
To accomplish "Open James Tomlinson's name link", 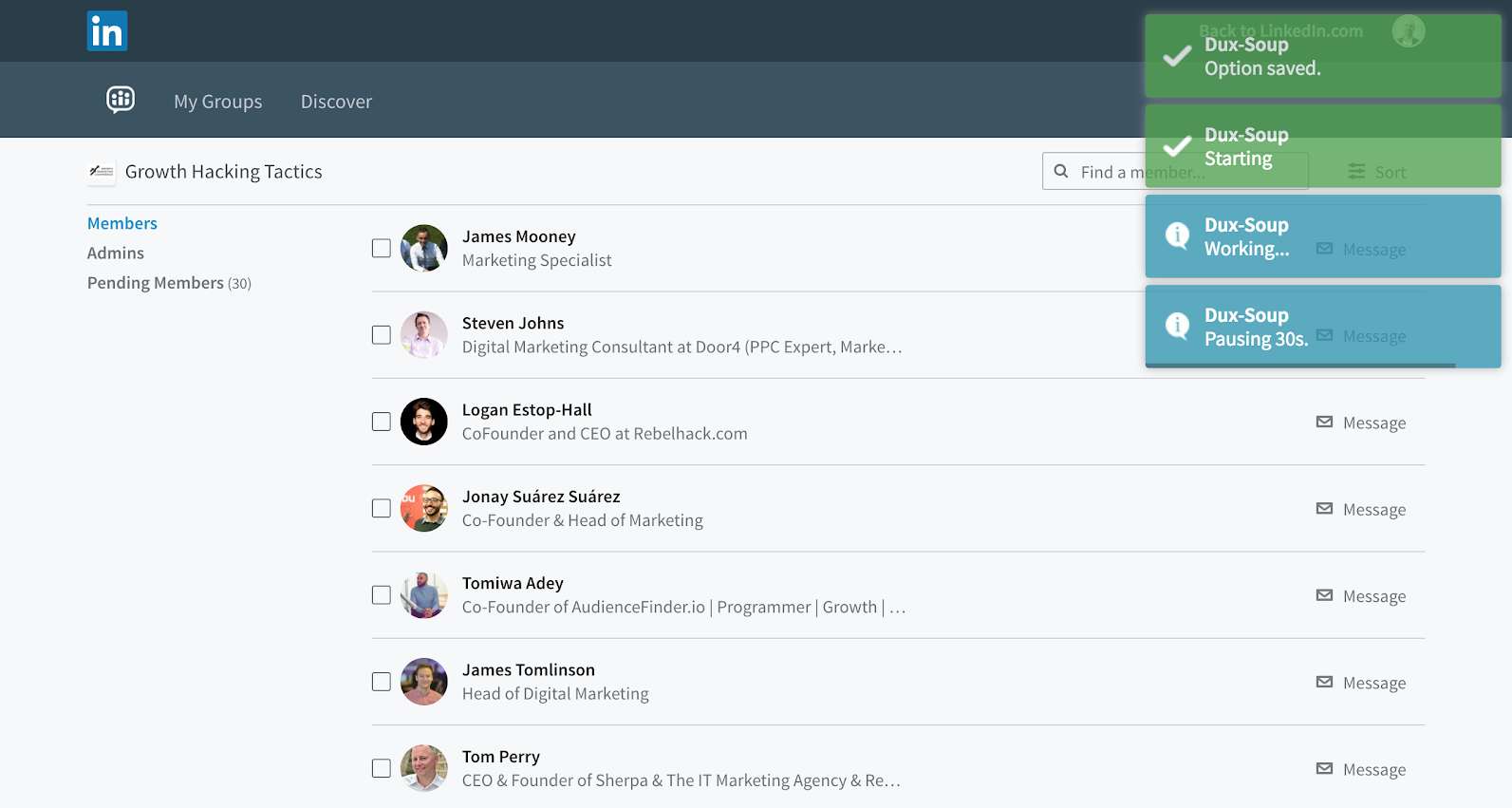I will pyautogui.click(x=529, y=670).
